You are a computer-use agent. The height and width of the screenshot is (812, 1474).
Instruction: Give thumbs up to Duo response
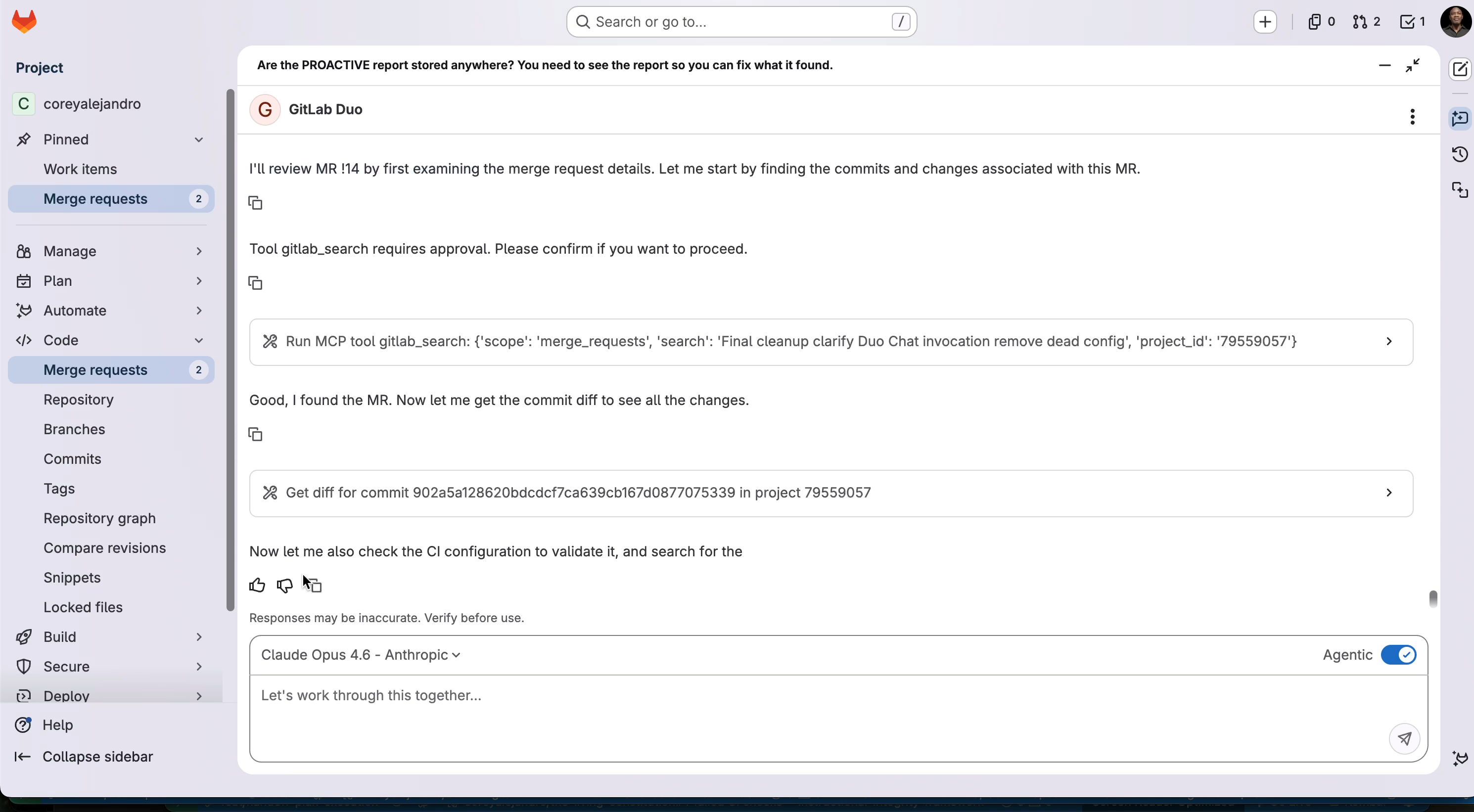257,585
